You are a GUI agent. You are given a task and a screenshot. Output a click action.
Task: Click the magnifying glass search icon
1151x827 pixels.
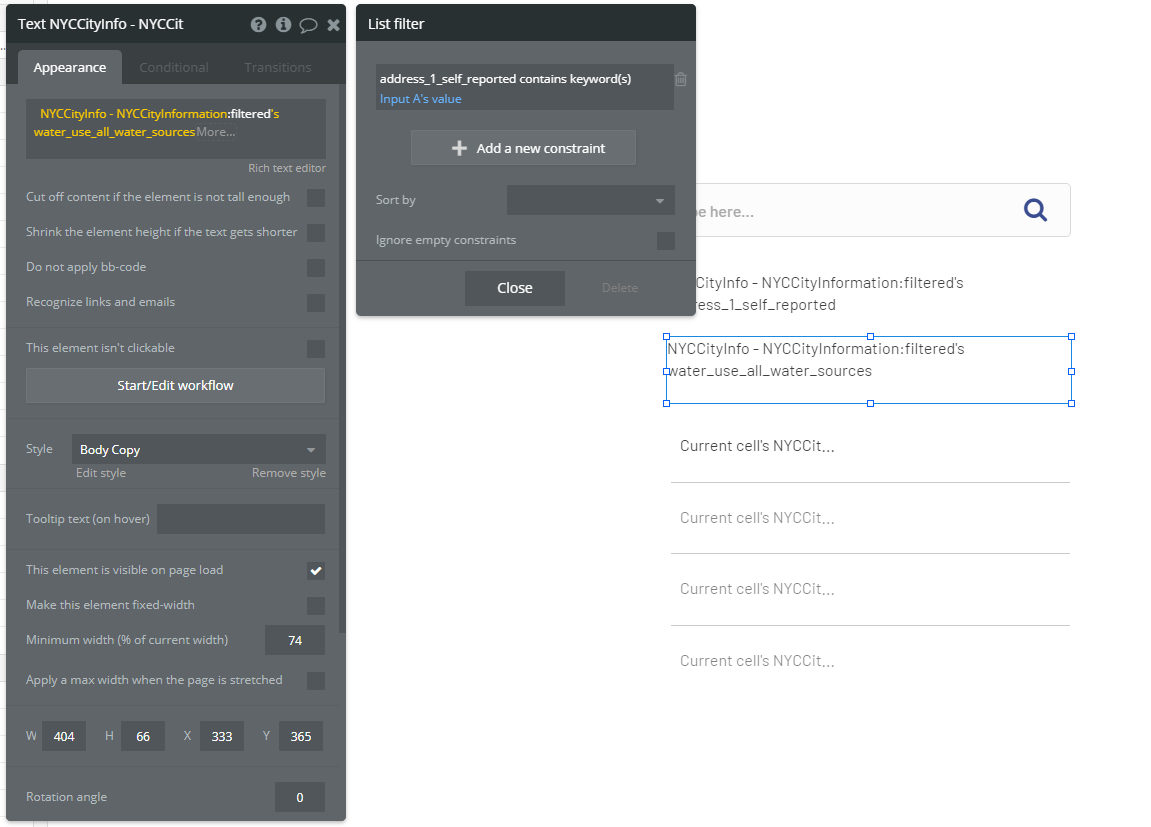pyautogui.click(x=1036, y=210)
